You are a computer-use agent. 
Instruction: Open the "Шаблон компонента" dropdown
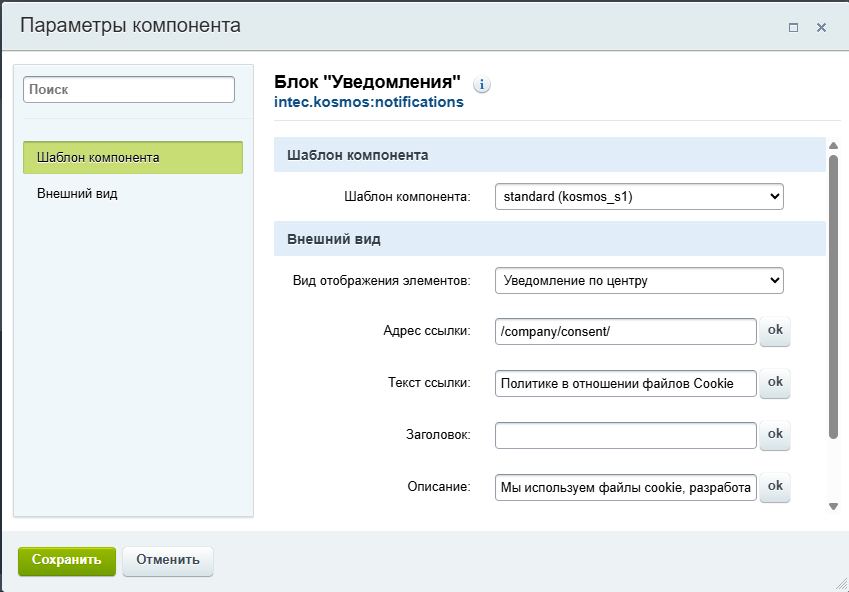click(x=639, y=197)
